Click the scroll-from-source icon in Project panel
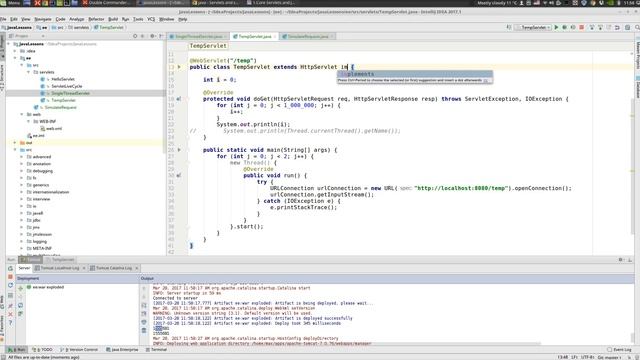The height and width of the screenshot is (360, 640). coord(135,36)
